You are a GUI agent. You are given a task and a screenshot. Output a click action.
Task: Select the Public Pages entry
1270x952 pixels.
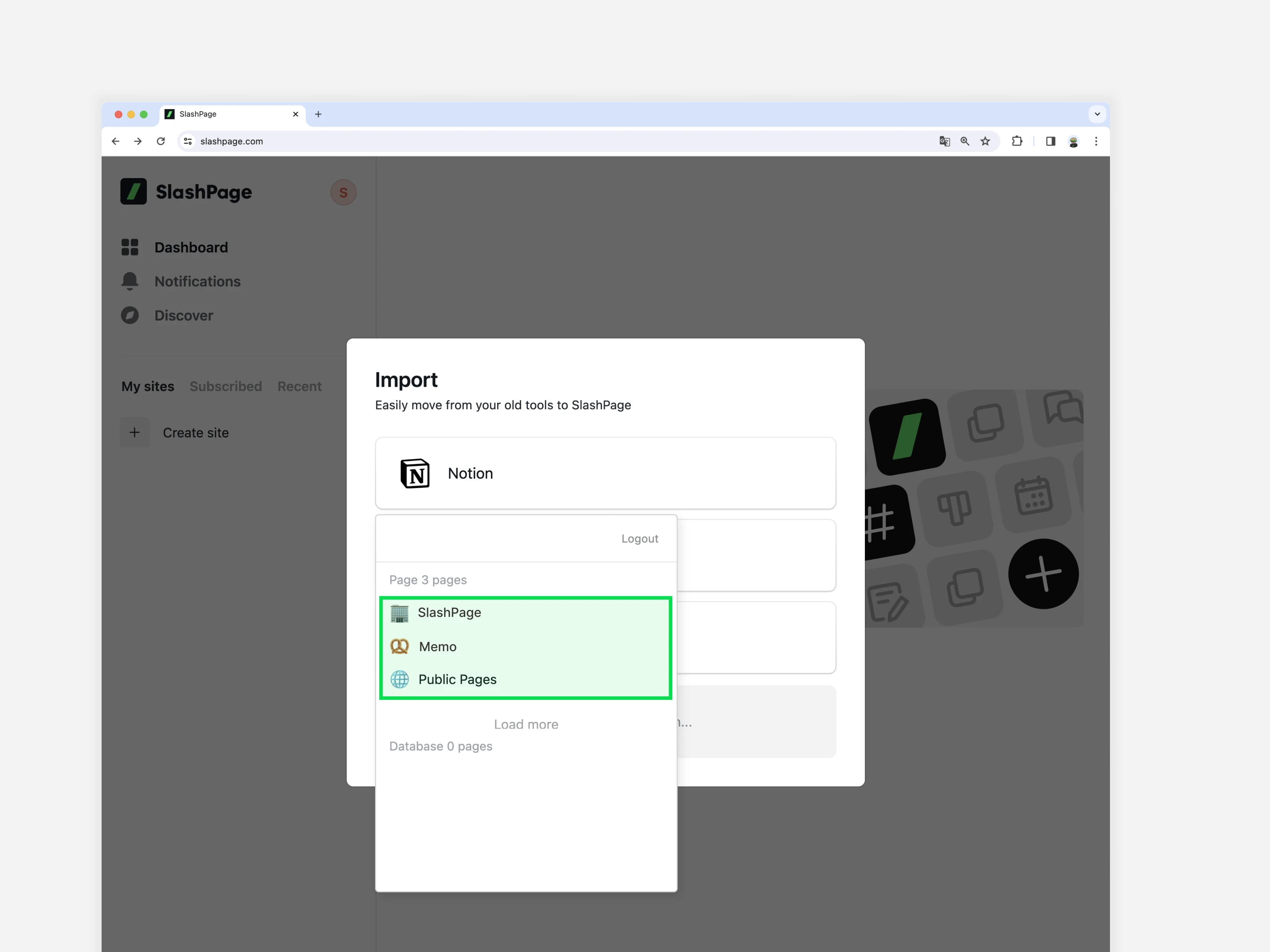pyautogui.click(x=525, y=680)
